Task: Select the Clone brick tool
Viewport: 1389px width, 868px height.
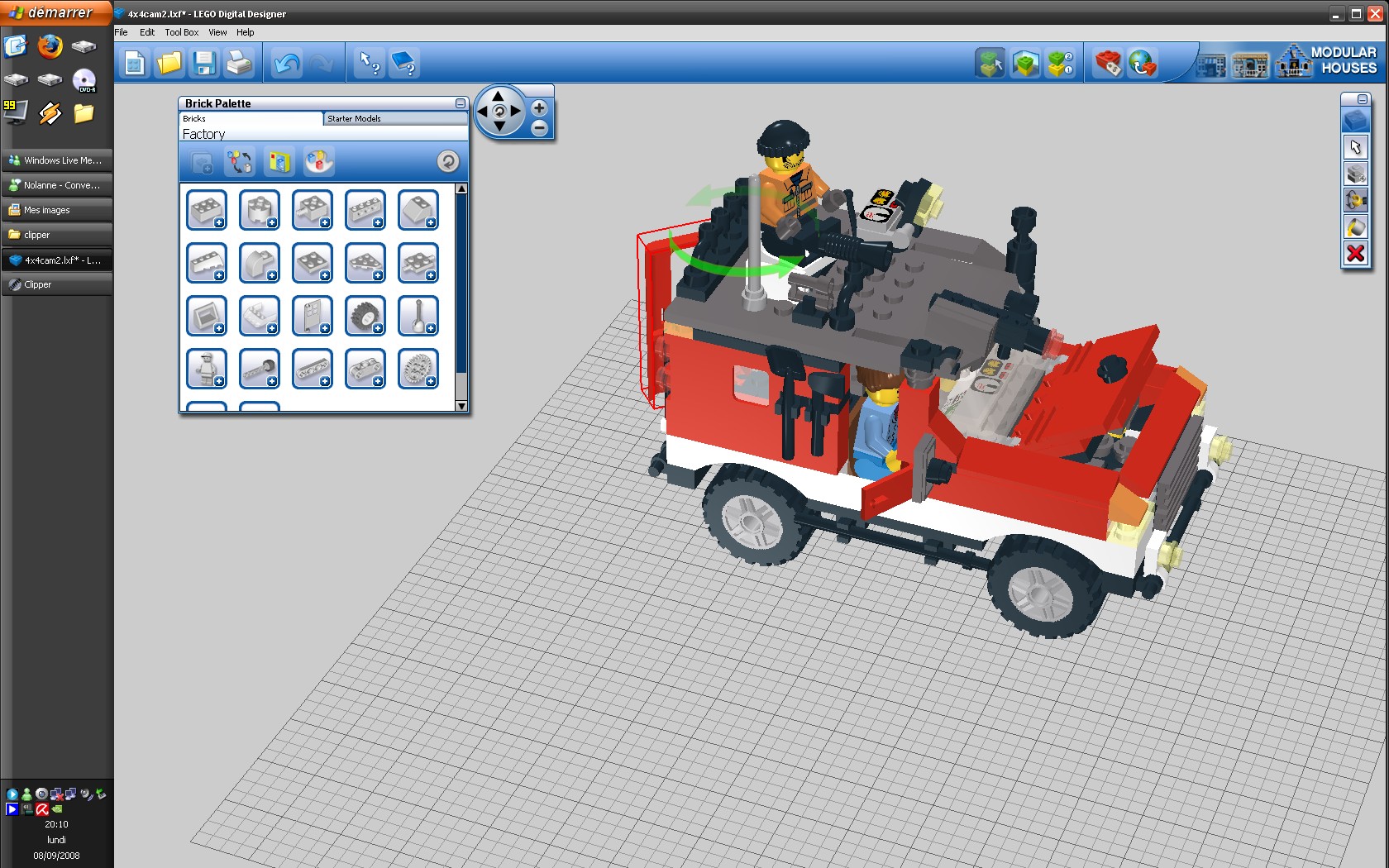Action: pyautogui.click(x=1356, y=174)
